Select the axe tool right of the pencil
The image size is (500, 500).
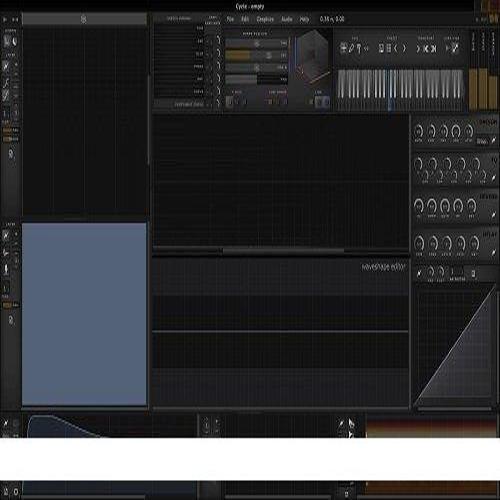[x=359, y=49]
